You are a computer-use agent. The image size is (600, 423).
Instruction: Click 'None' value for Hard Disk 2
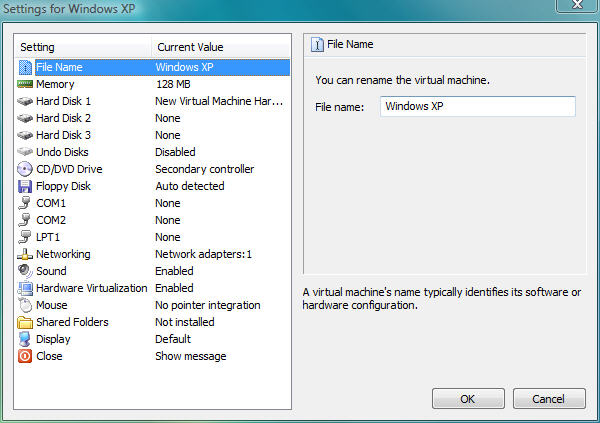168,118
